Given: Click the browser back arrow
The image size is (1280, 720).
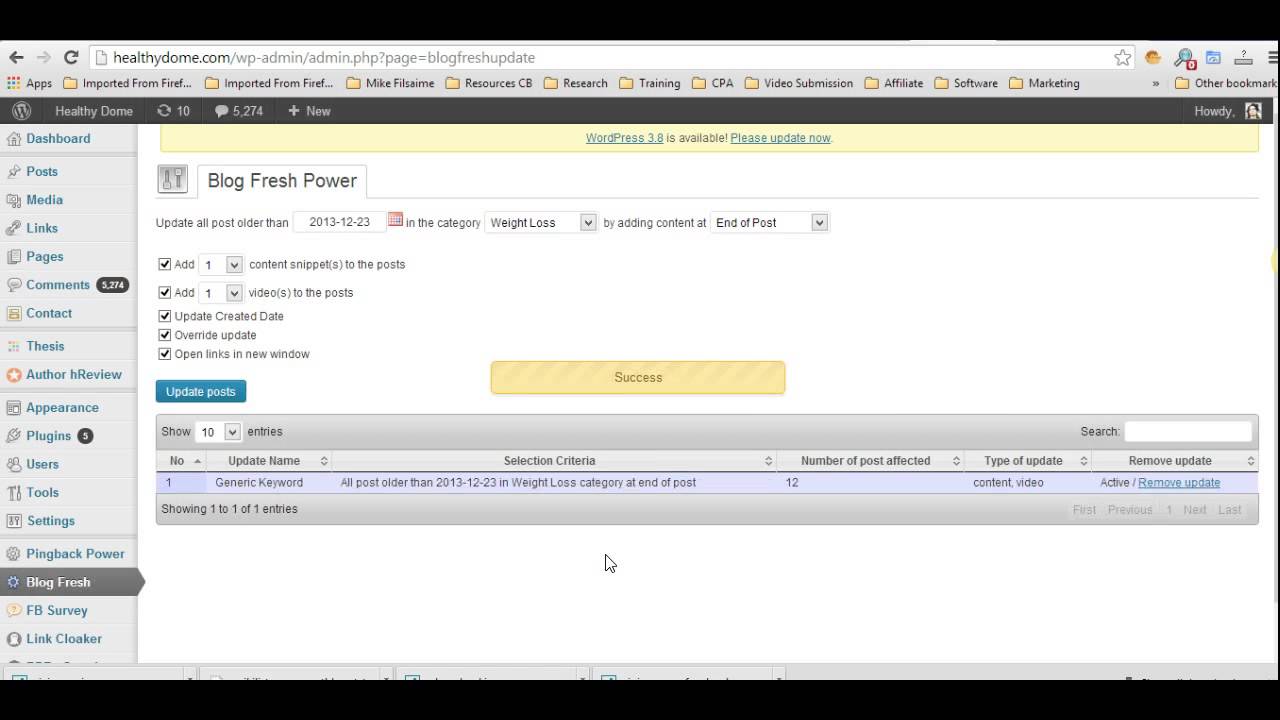Looking at the screenshot, I should pyautogui.click(x=15, y=58).
